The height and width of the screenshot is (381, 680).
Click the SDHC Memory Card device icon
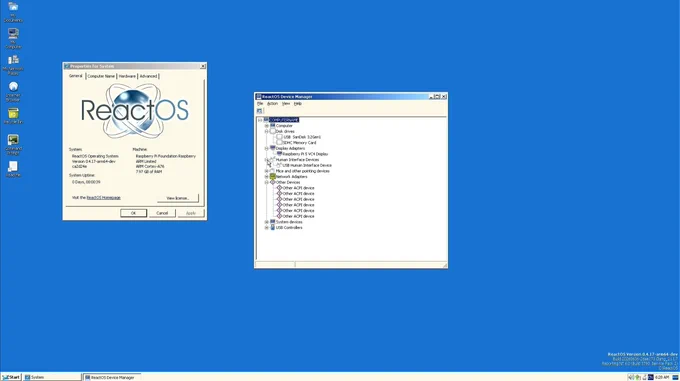coord(280,142)
